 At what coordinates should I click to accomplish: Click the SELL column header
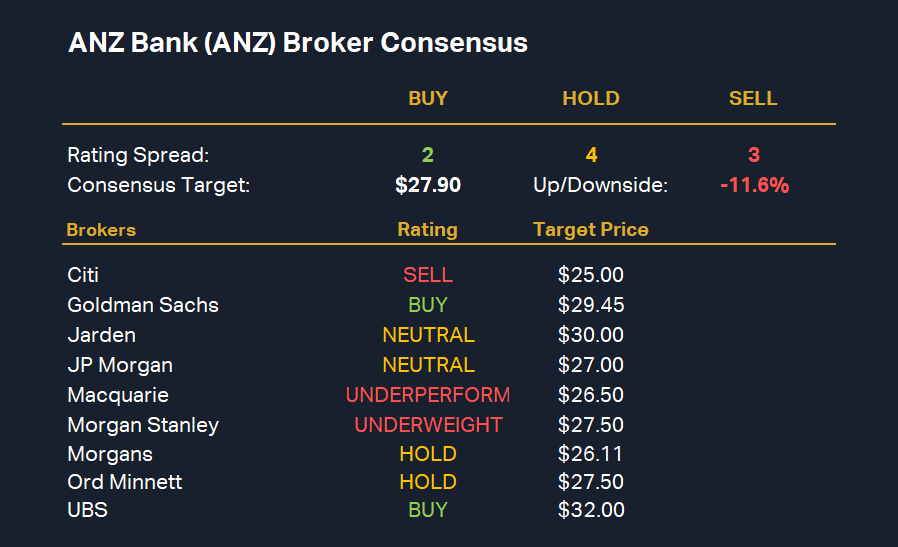pyautogui.click(x=753, y=99)
